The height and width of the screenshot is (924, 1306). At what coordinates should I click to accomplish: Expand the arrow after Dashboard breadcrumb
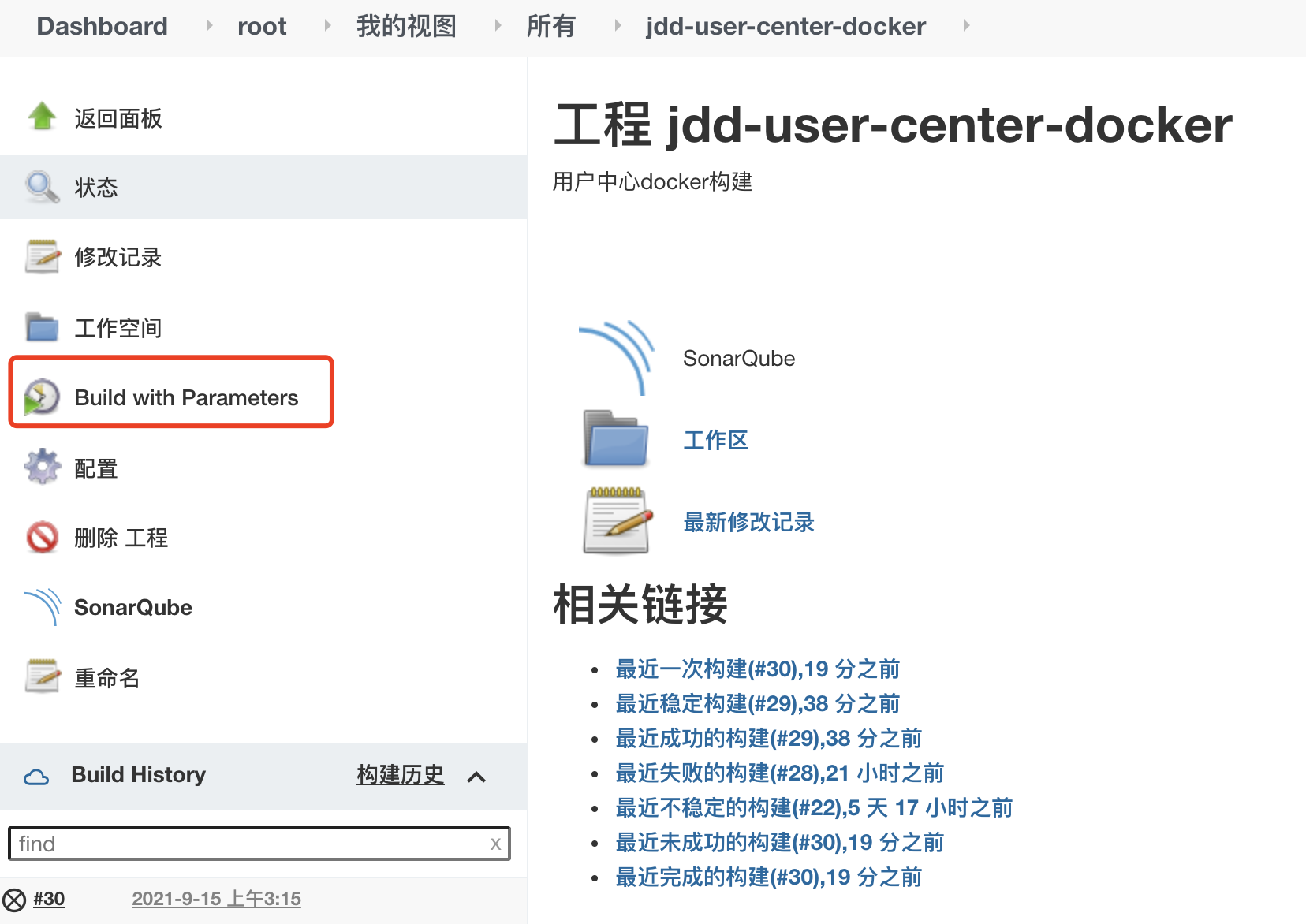pyautogui.click(x=209, y=25)
